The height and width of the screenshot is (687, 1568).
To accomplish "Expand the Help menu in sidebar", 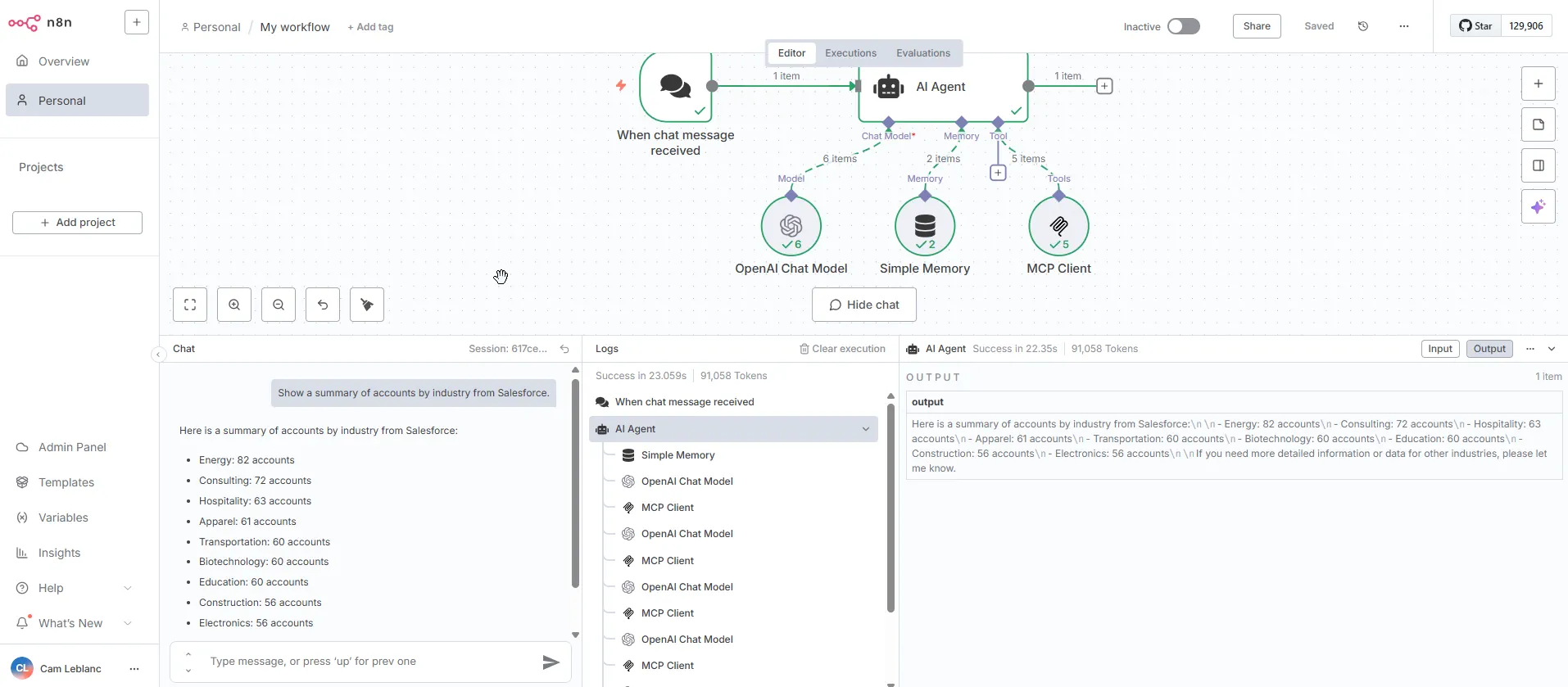I will (127, 588).
